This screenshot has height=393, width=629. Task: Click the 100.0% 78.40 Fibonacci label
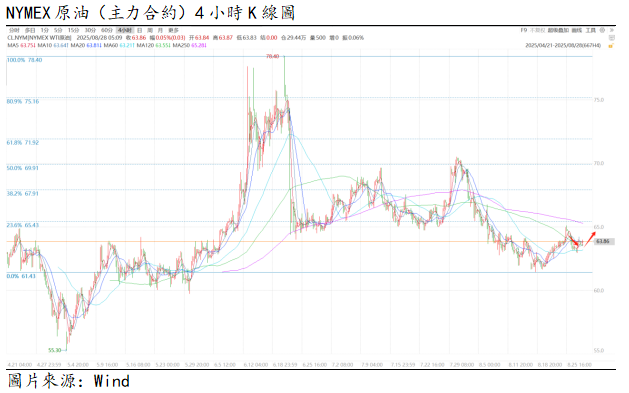click(x=24, y=60)
